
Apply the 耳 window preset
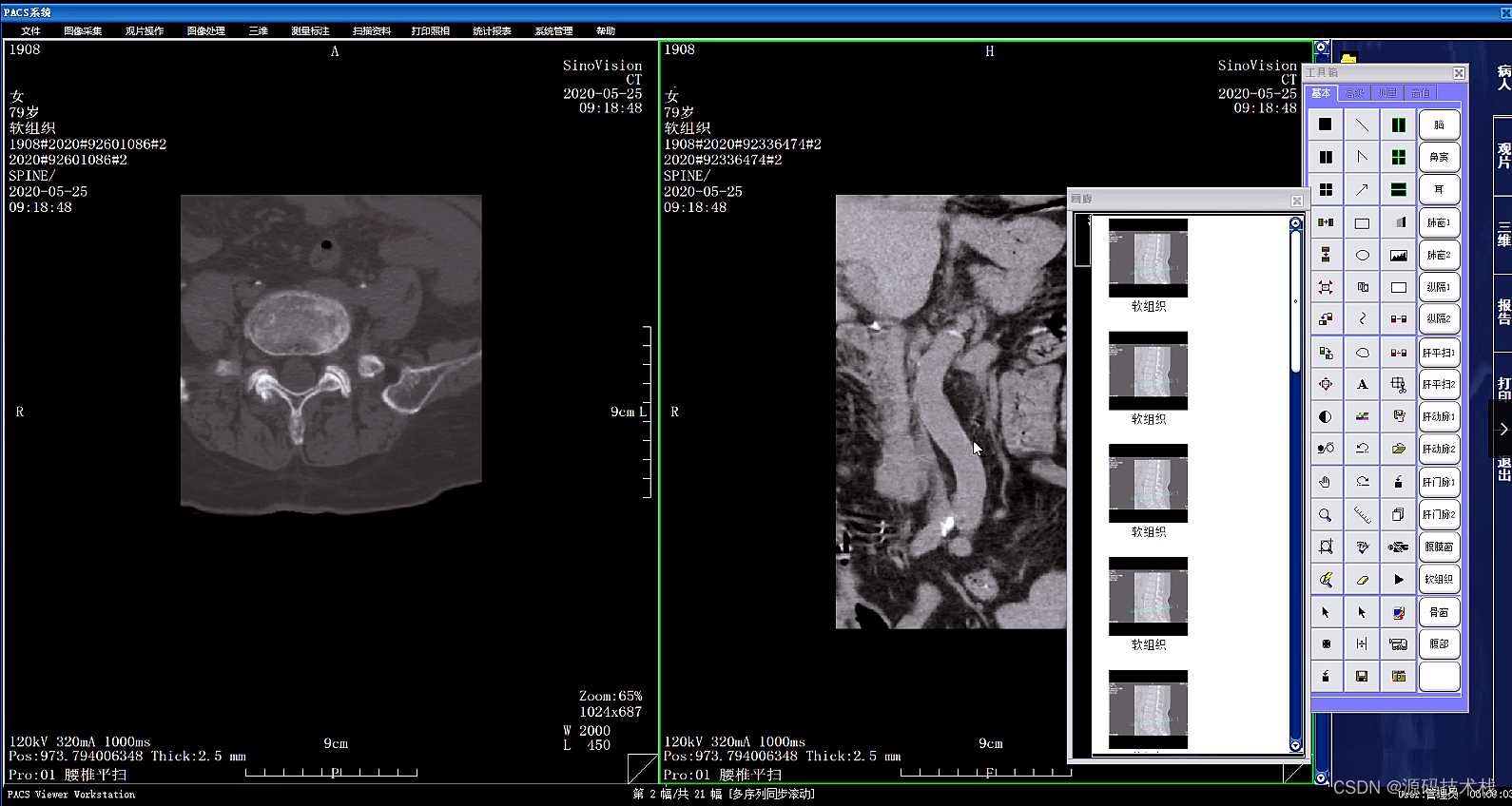tap(1439, 190)
